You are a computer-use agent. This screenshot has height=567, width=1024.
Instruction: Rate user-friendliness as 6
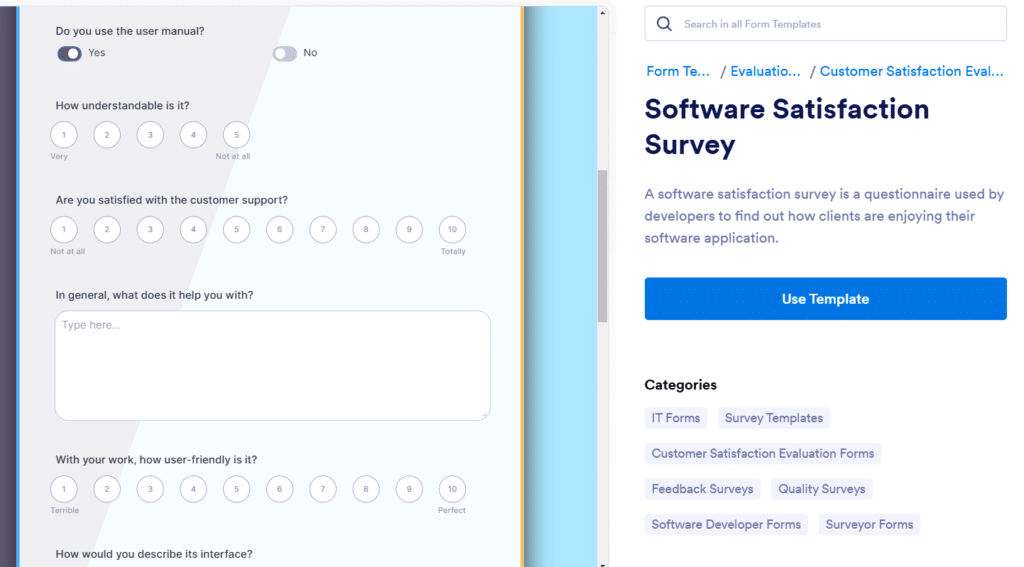pyautogui.click(x=280, y=489)
